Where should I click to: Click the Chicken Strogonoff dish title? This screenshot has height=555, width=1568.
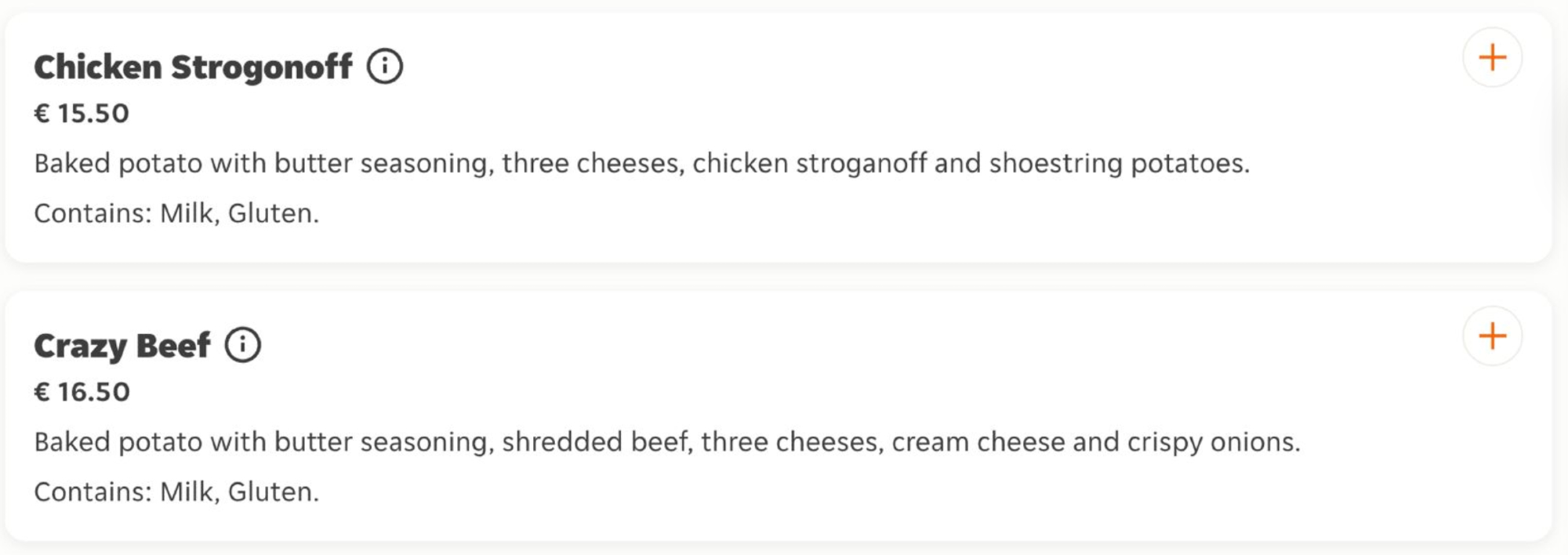[193, 67]
